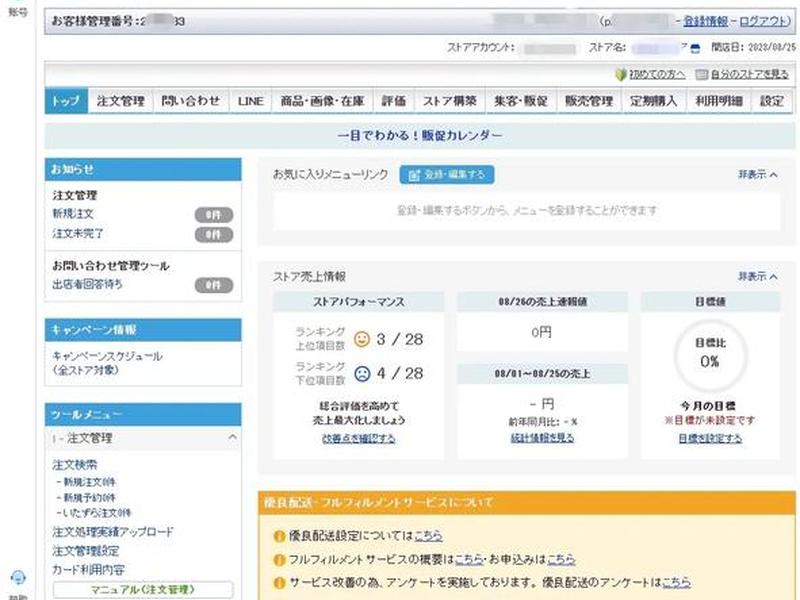Click the ログアウト link
Image resolution: width=800 pixels, height=600 pixels.
pyautogui.click(x=765, y=21)
